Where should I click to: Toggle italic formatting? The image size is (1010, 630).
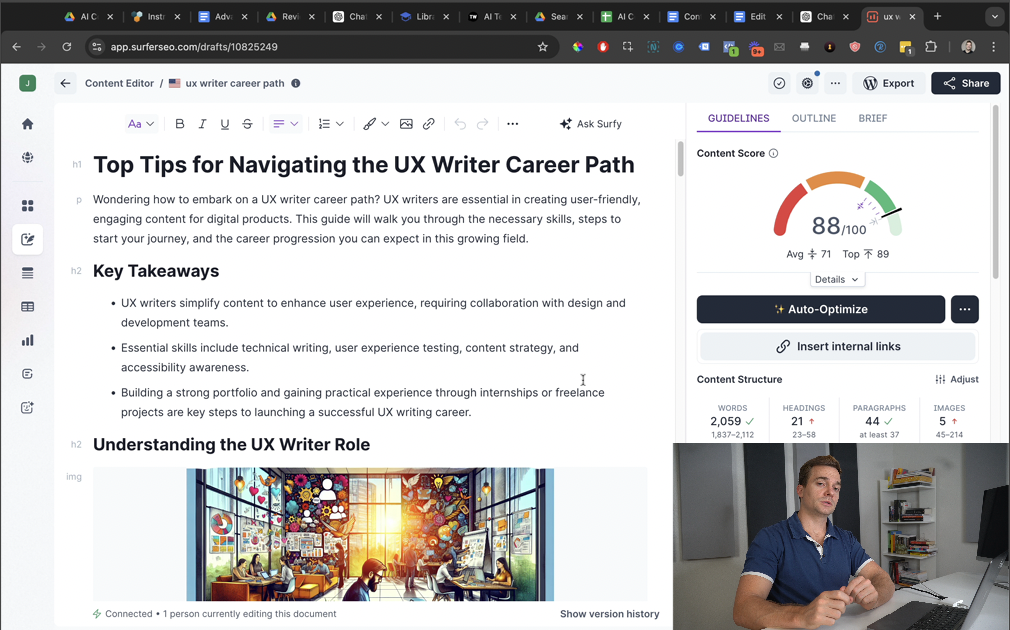(202, 124)
